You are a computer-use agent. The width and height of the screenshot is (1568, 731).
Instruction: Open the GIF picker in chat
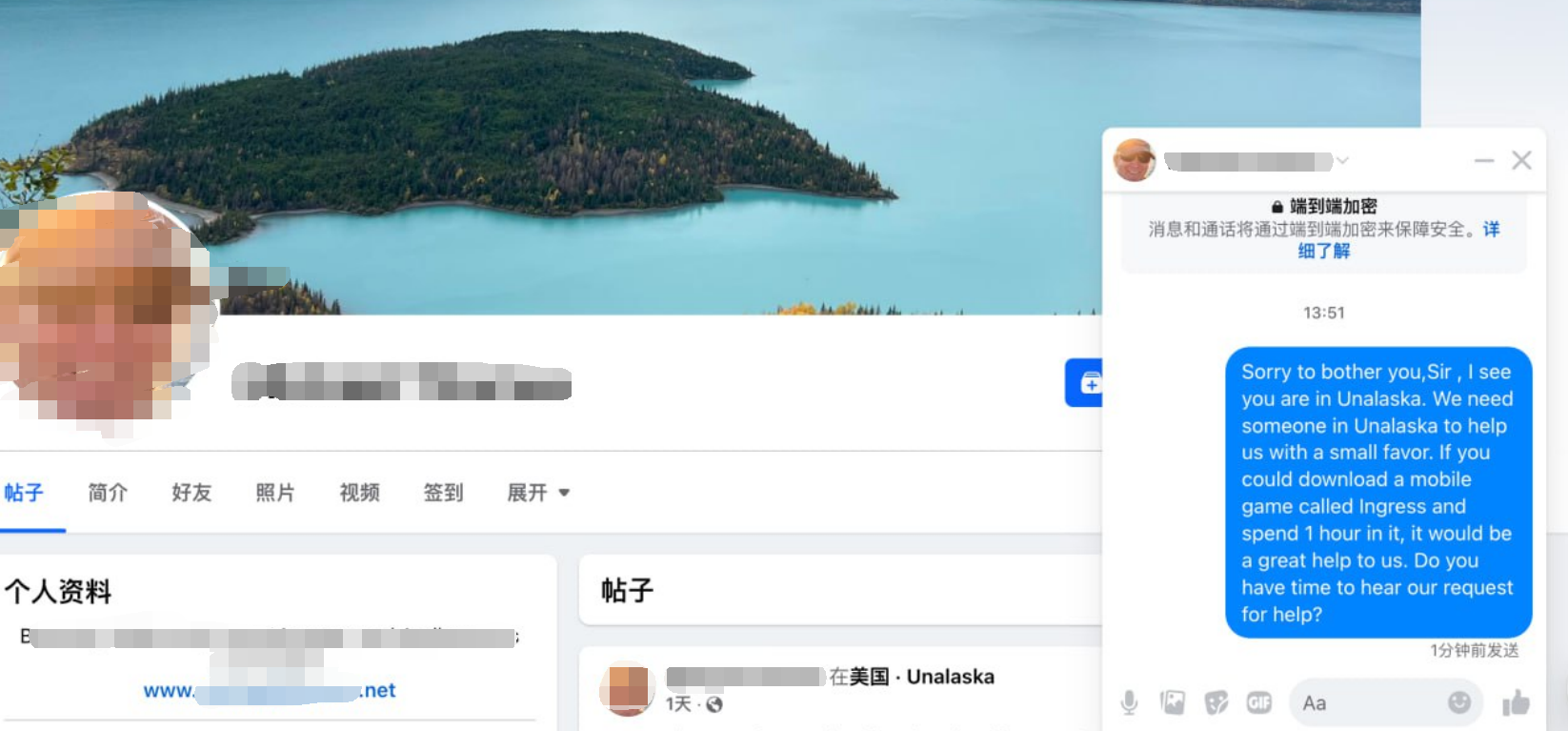tap(1259, 703)
